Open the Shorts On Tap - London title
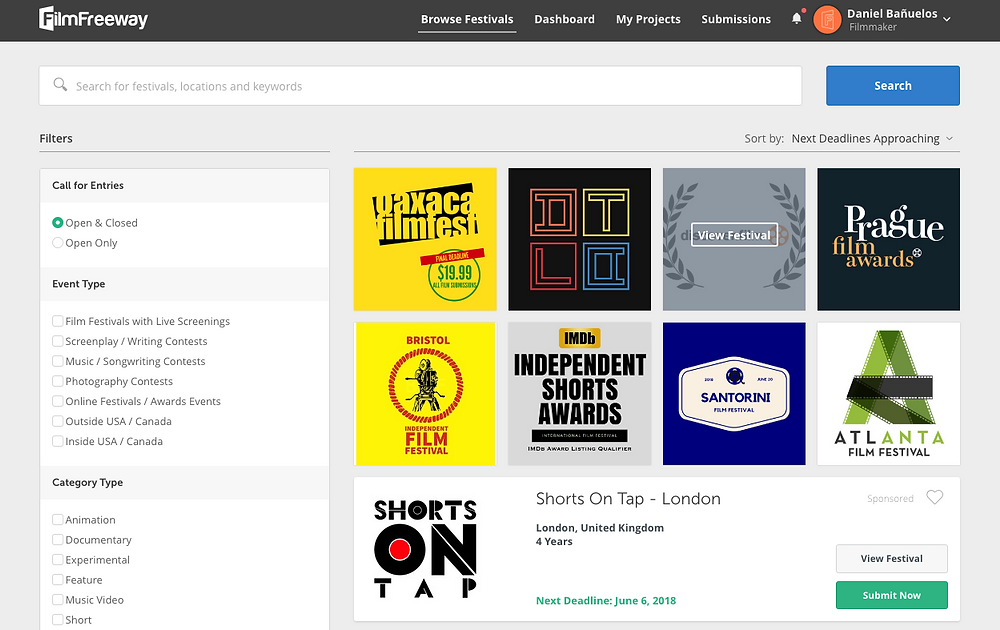 (628, 499)
